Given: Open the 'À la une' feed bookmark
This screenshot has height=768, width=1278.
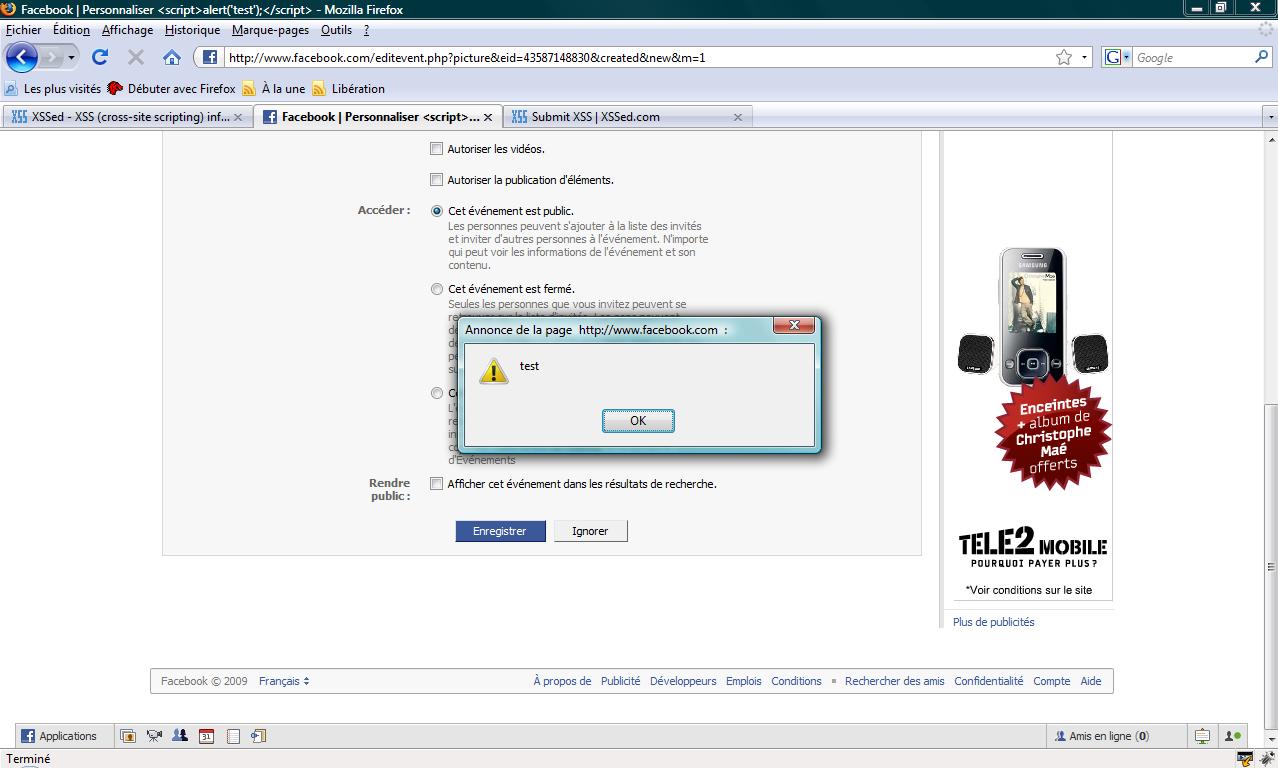Looking at the screenshot, I should click(274, 89).
